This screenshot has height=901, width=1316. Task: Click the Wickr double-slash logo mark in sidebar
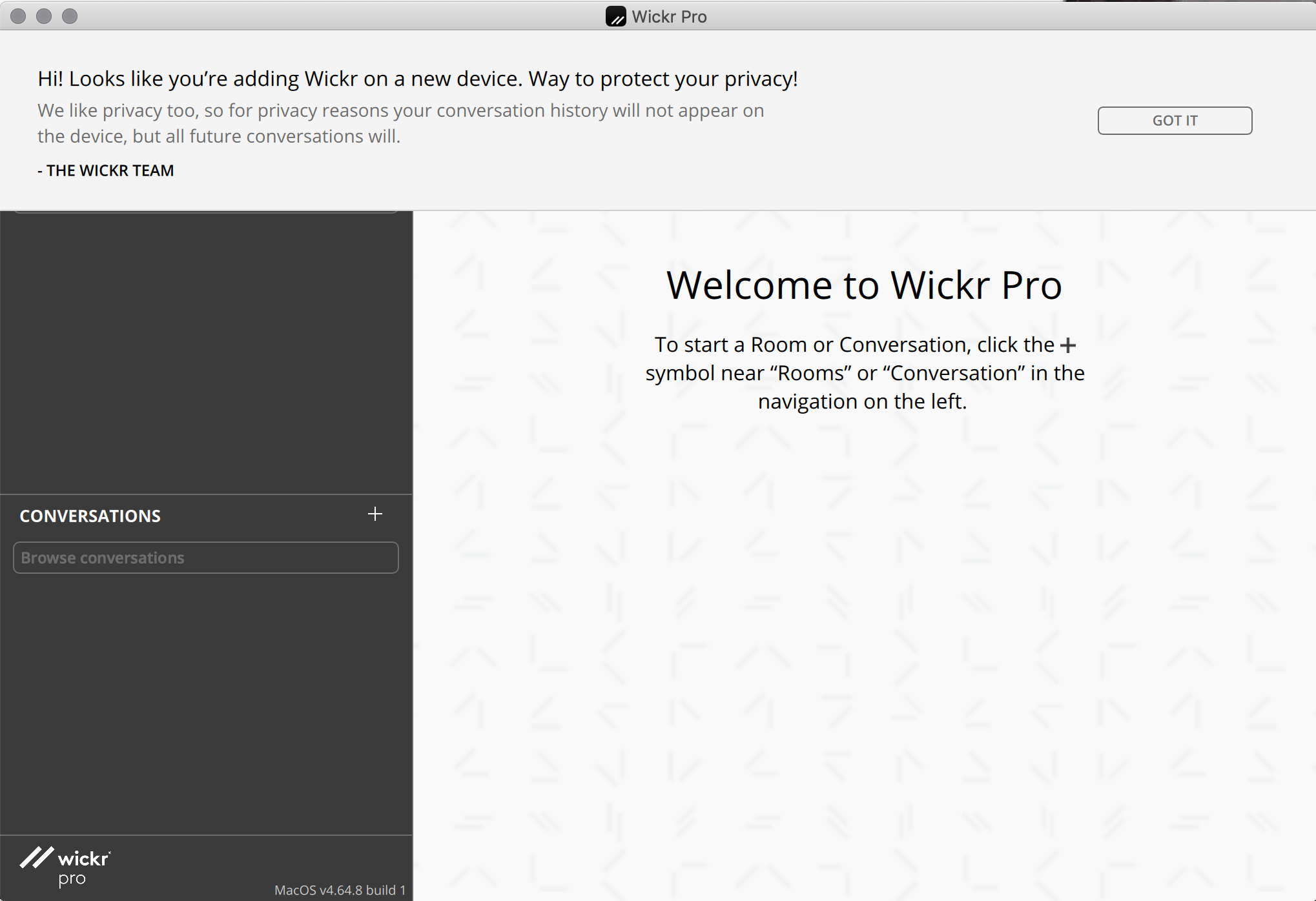click(36, 858)
